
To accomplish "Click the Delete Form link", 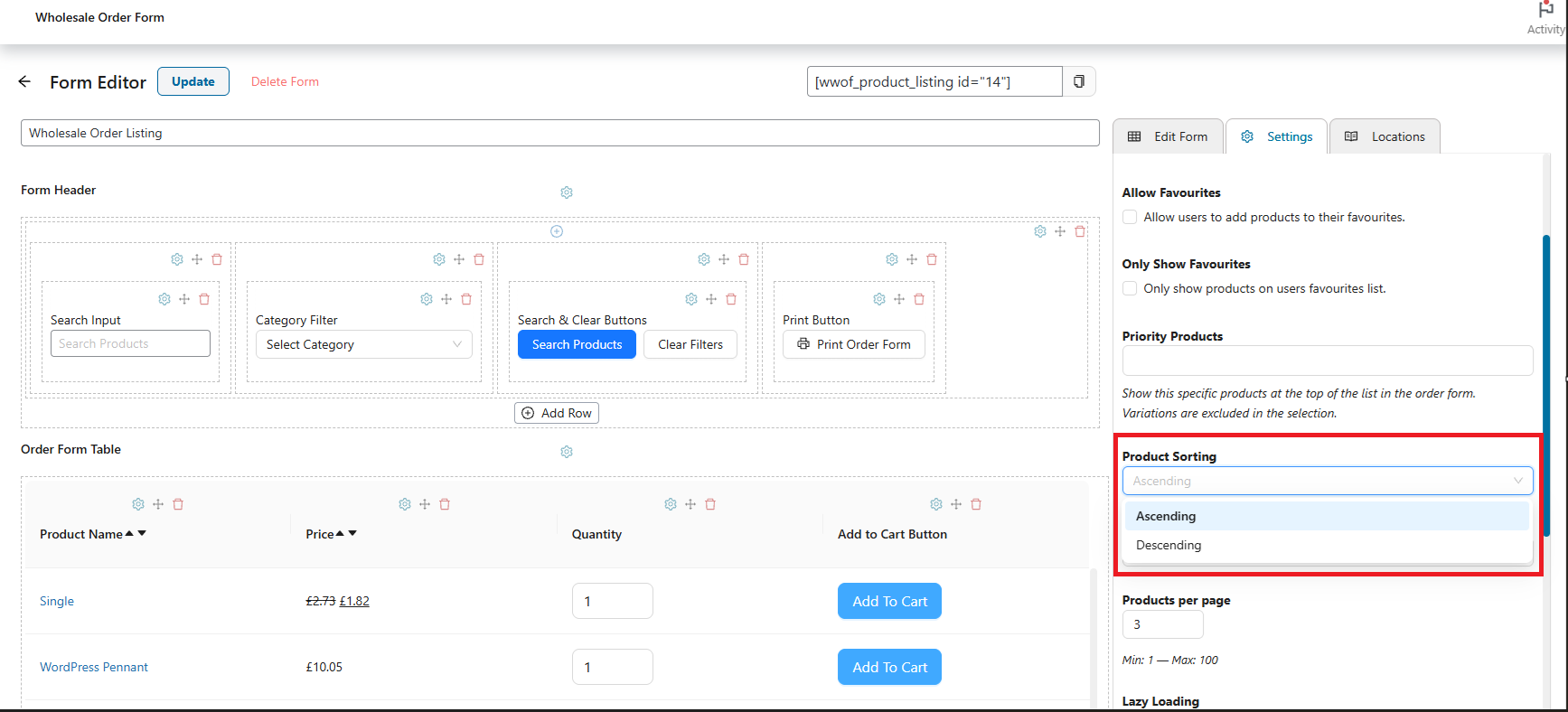I will [x=285, y=81].
